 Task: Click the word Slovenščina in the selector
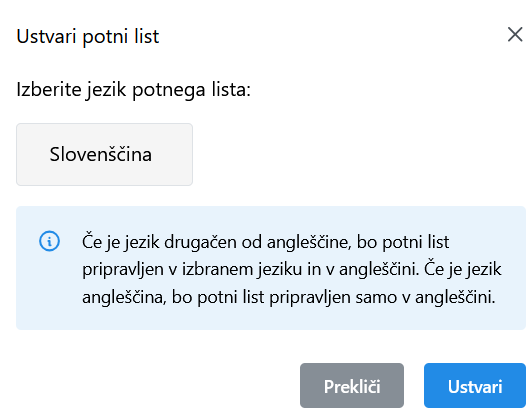pyautogui.click(x=101, y=154)
